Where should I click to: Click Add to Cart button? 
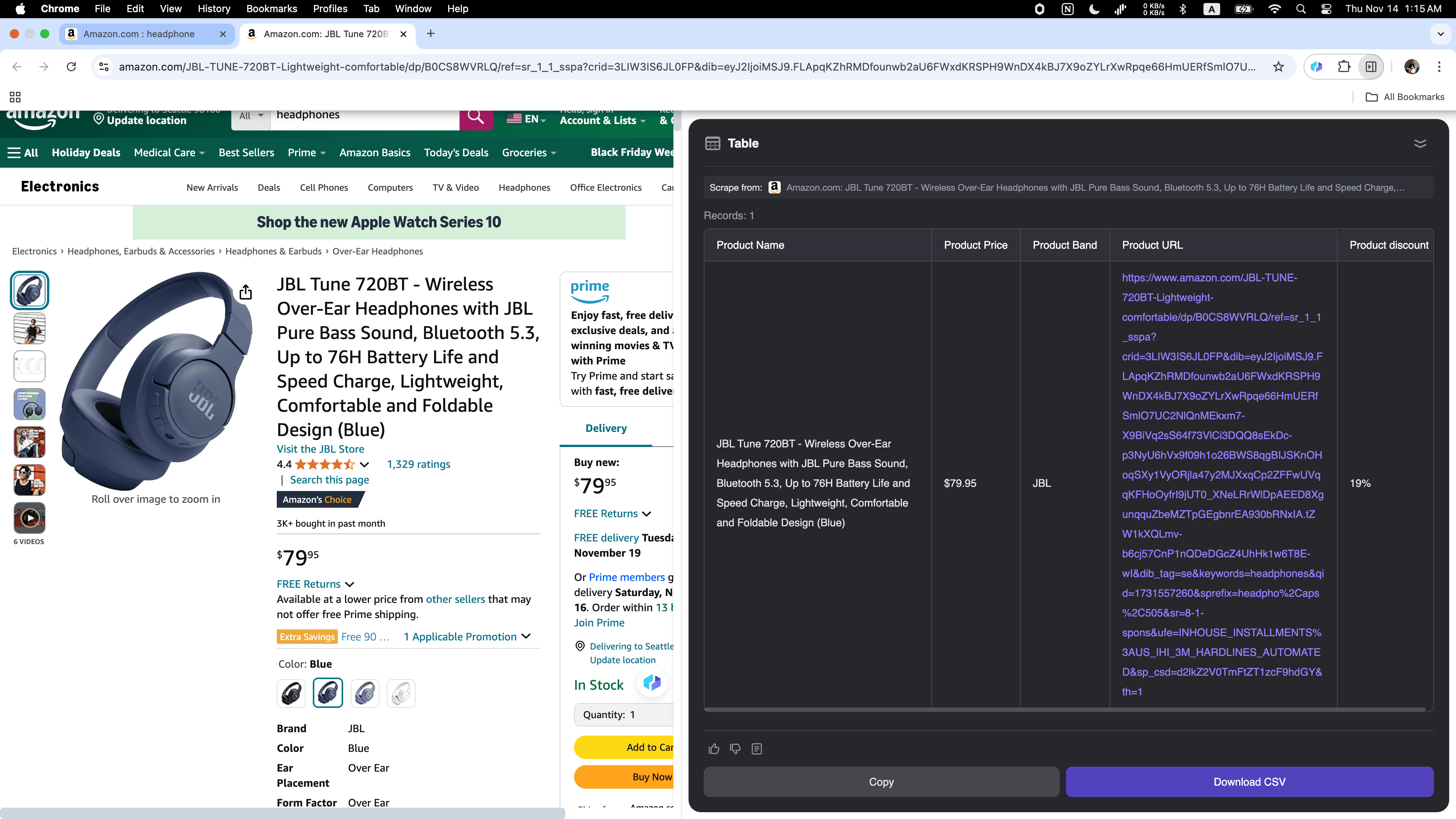click(x=624, y=747)
